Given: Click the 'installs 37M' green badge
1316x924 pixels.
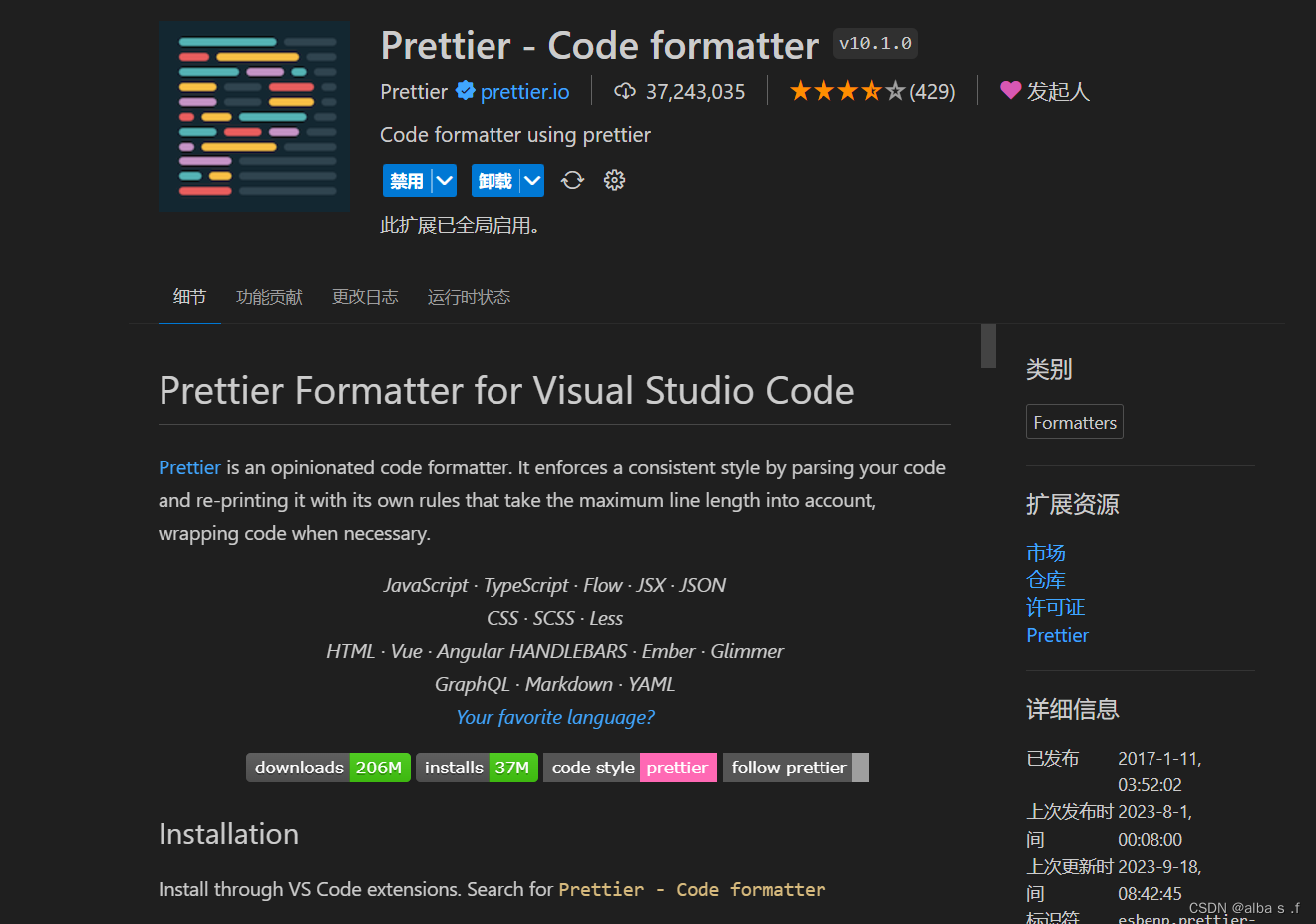Looking at the screenshot, I should pyautogui.click(x=477, y=768).
